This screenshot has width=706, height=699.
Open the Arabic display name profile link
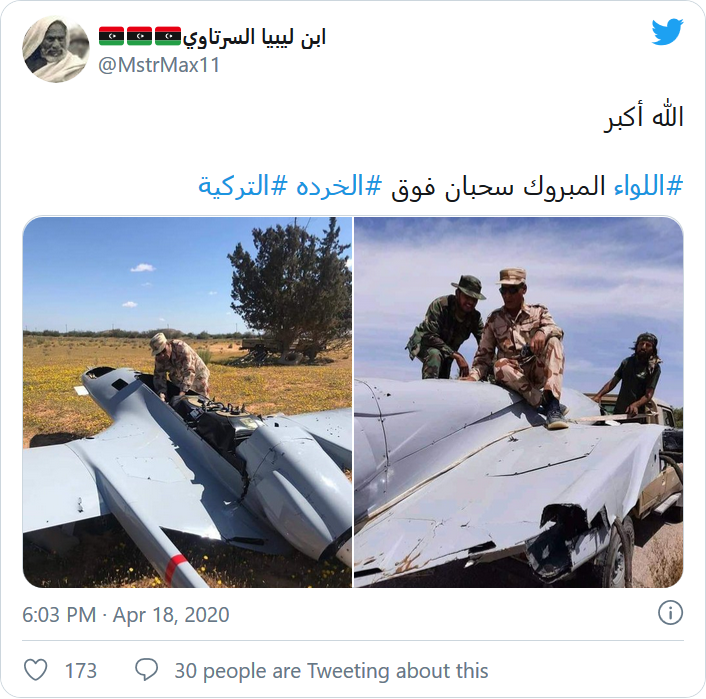(x=254, y=37)
